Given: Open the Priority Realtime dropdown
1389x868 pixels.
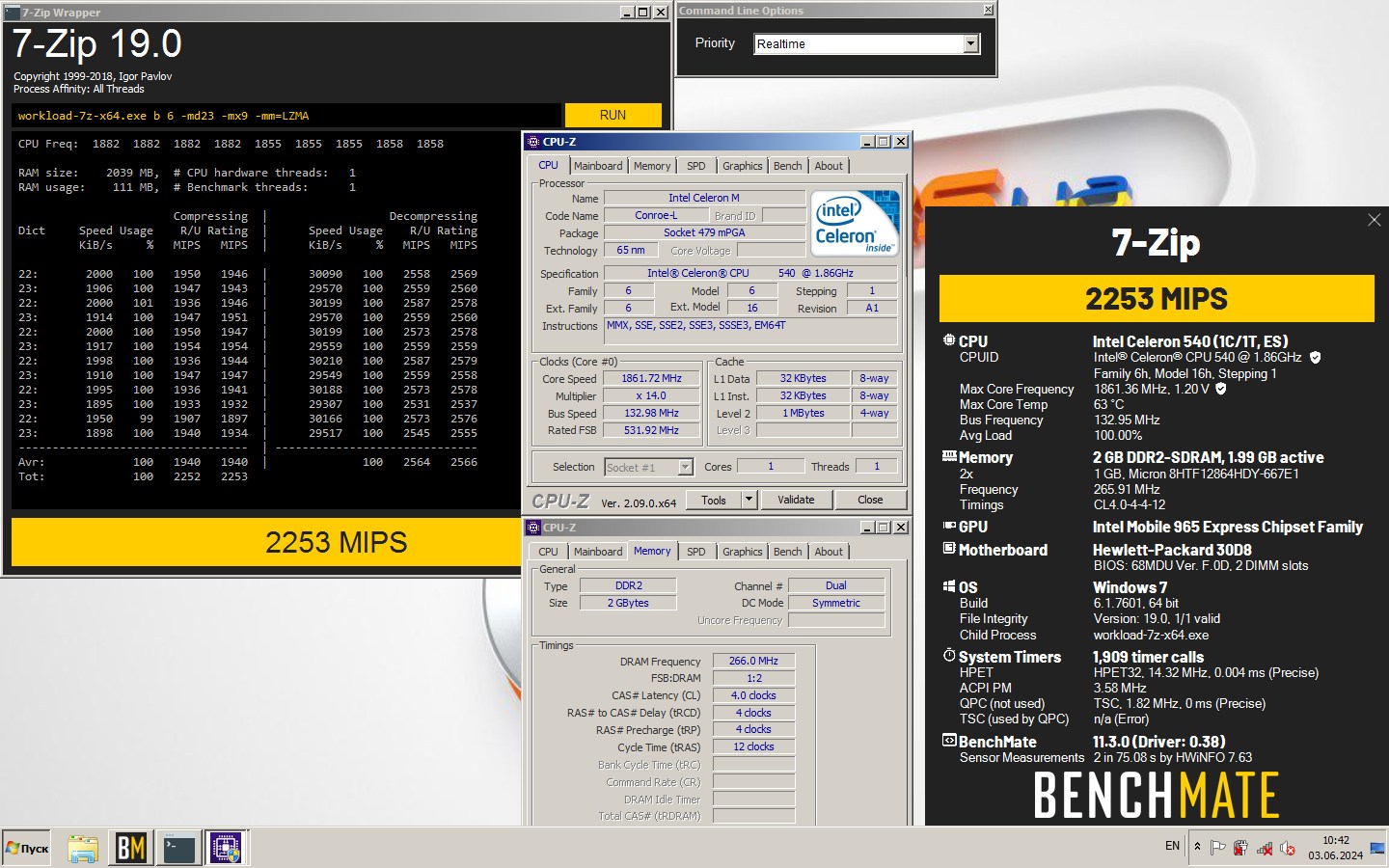Looking at the screenshot, I should pyautogui.click(x=971, y=43).
